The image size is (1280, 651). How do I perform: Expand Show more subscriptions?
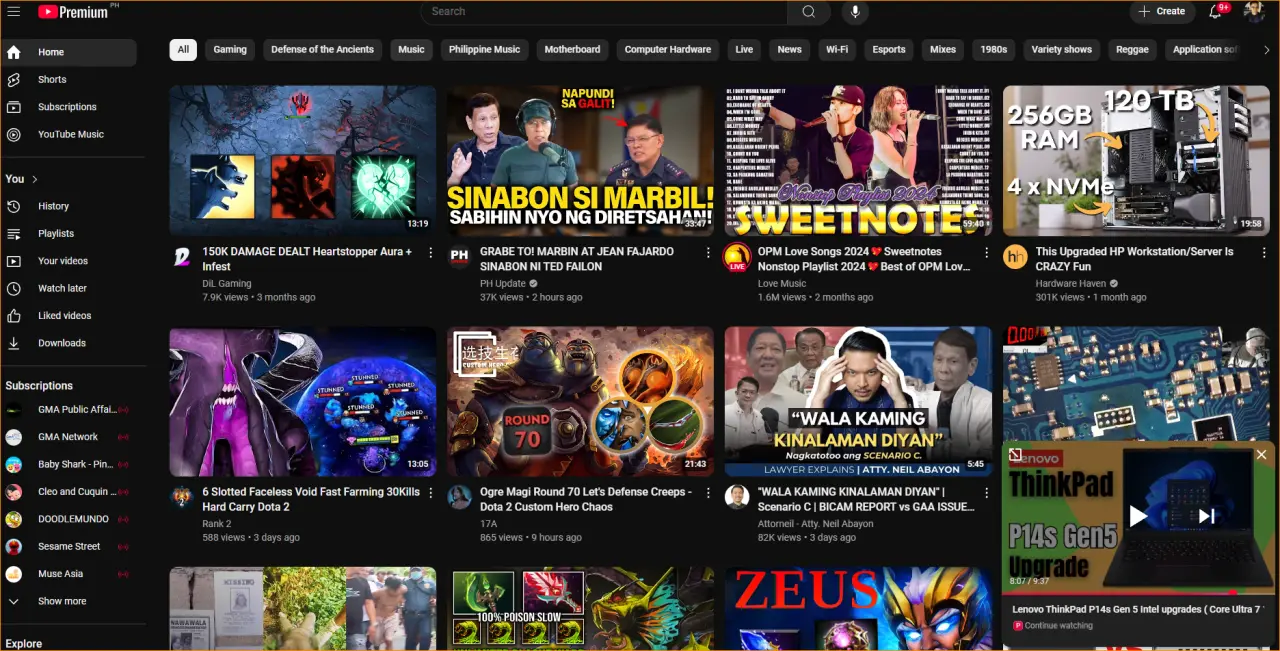coord(69,601)
